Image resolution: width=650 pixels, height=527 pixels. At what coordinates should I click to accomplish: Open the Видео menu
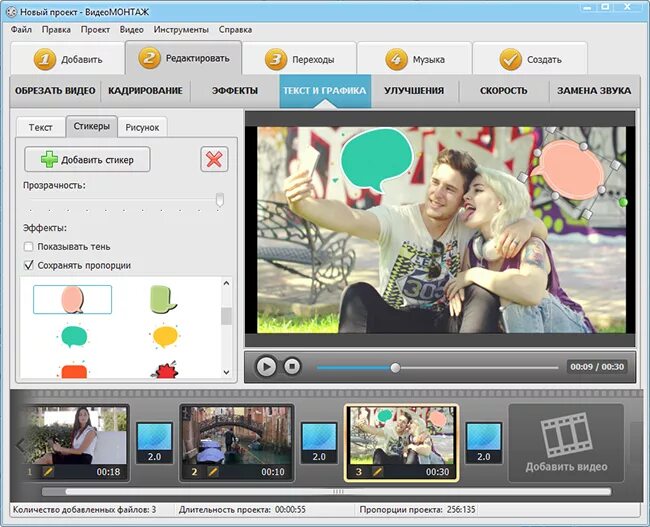pos(131,30)
